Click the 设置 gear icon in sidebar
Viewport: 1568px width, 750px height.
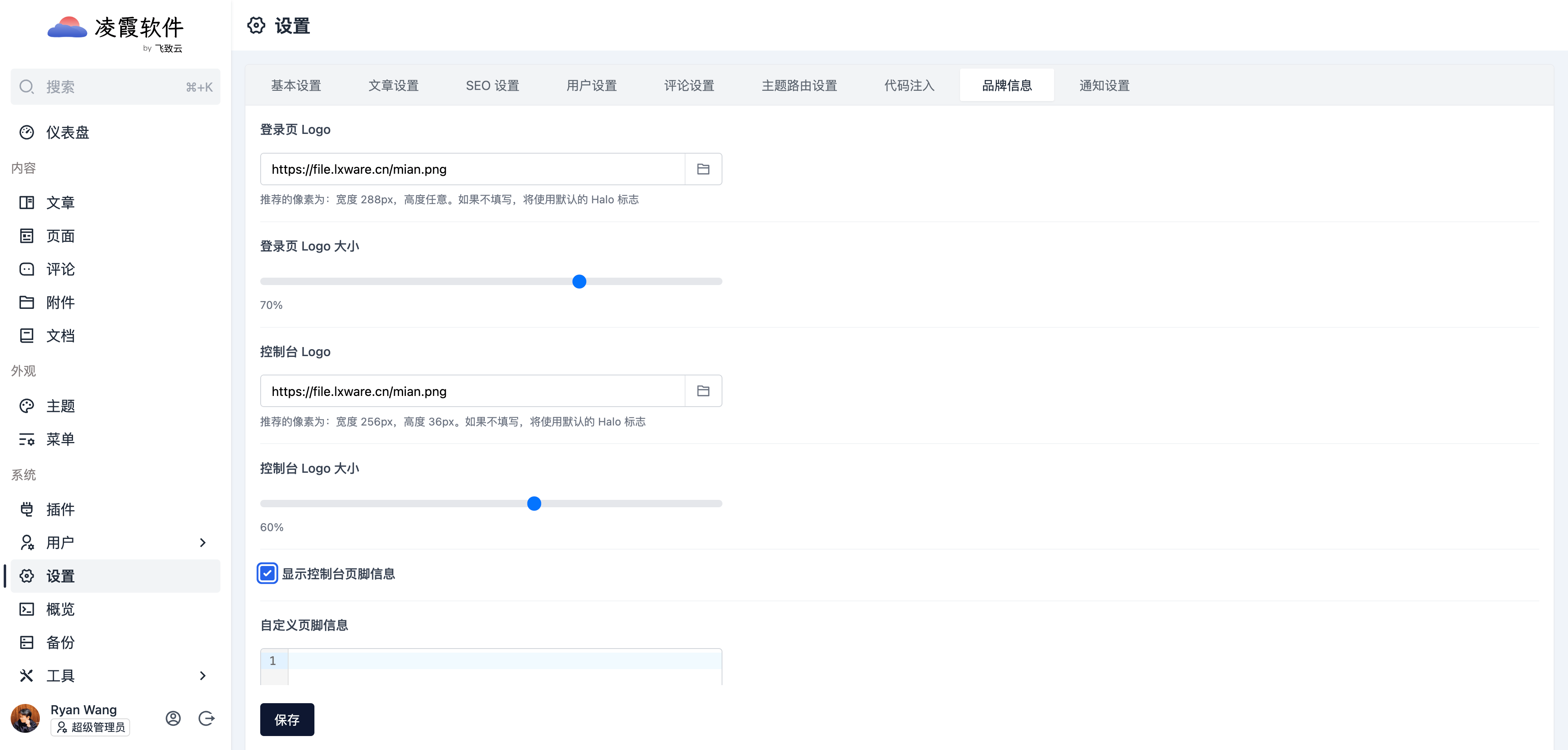point(27,576)
